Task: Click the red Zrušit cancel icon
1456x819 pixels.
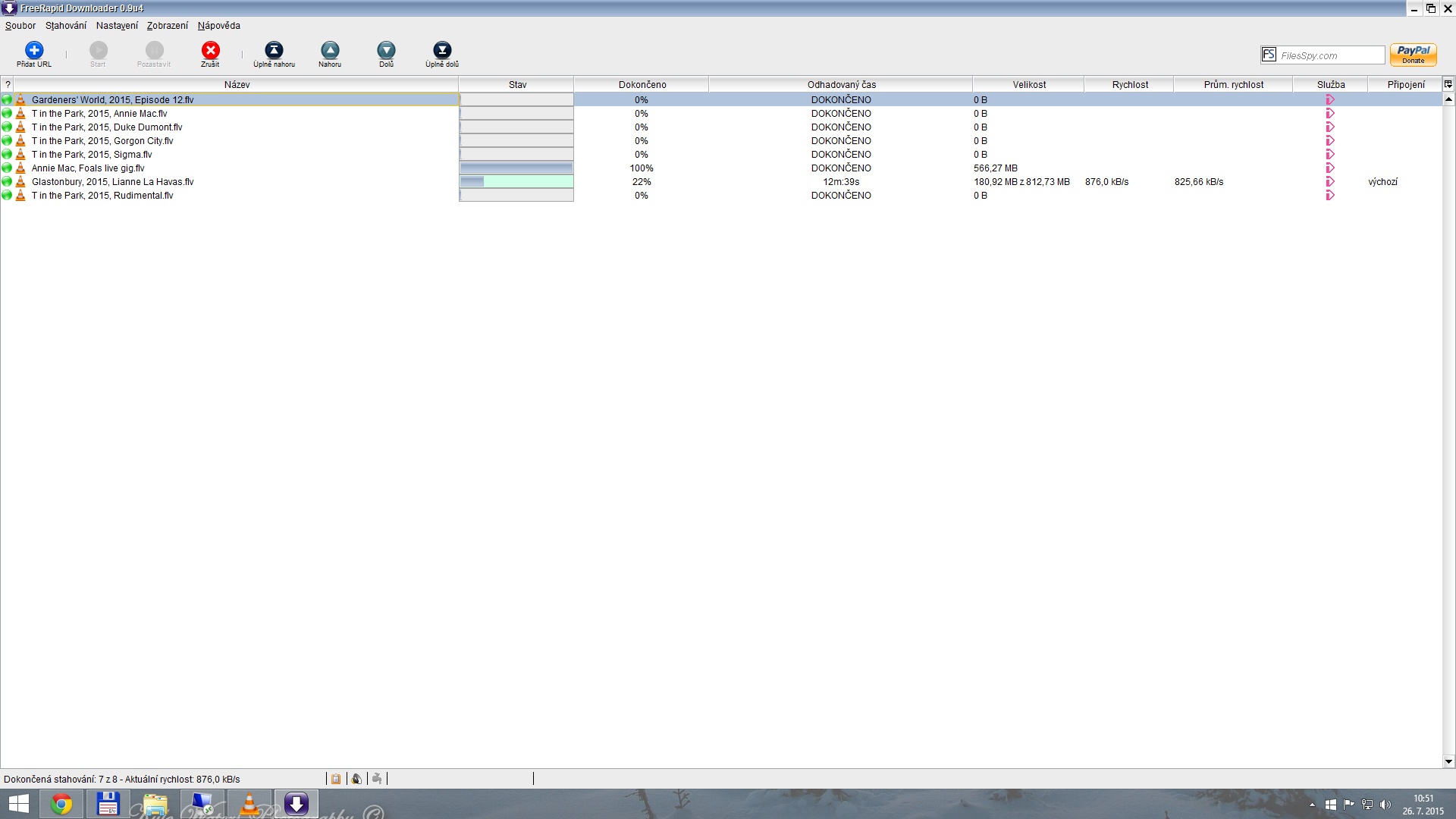Action: pyautogui.click(x=210, y=51)
